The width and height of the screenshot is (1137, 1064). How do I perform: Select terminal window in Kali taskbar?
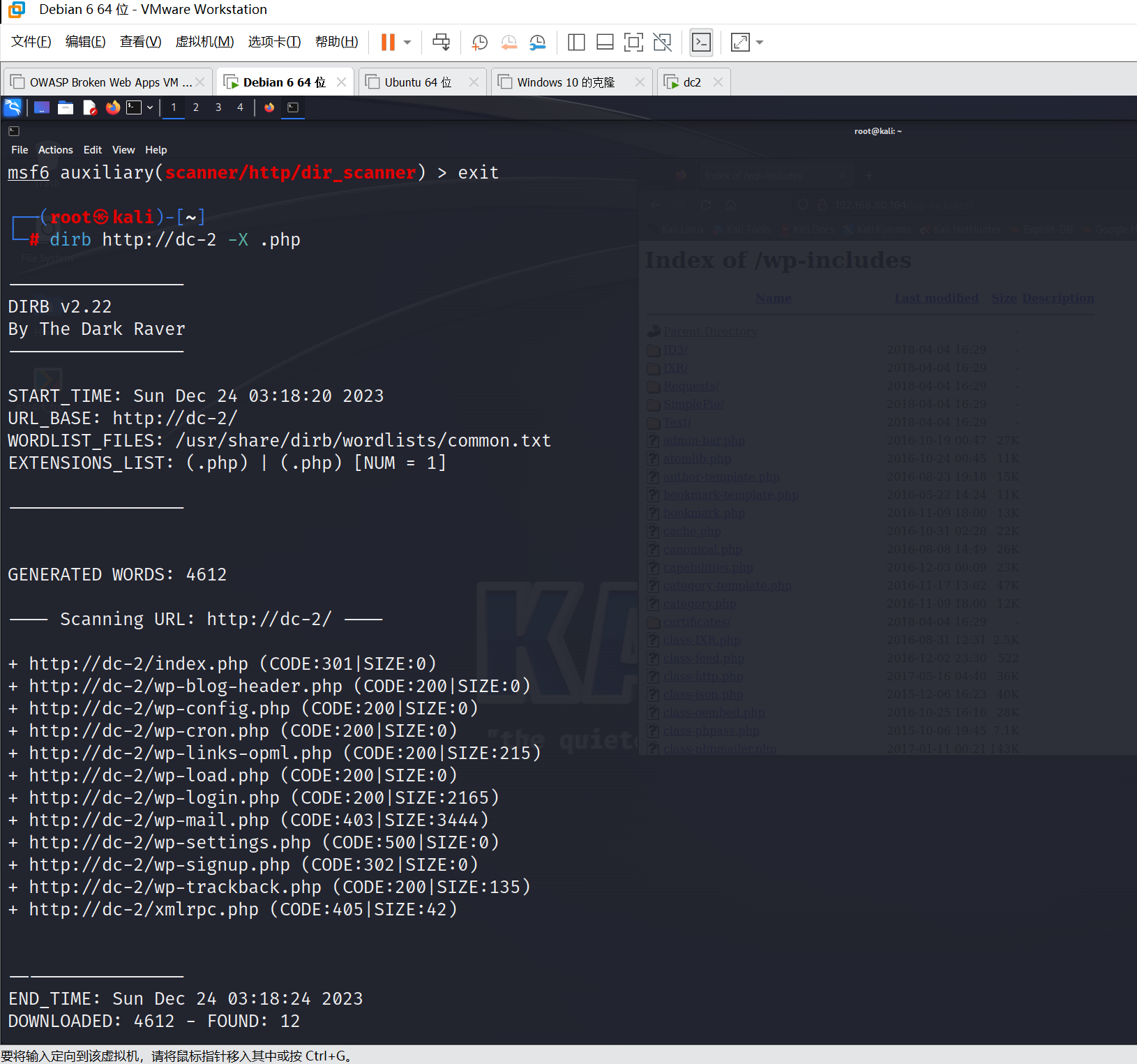click(293, 107)
